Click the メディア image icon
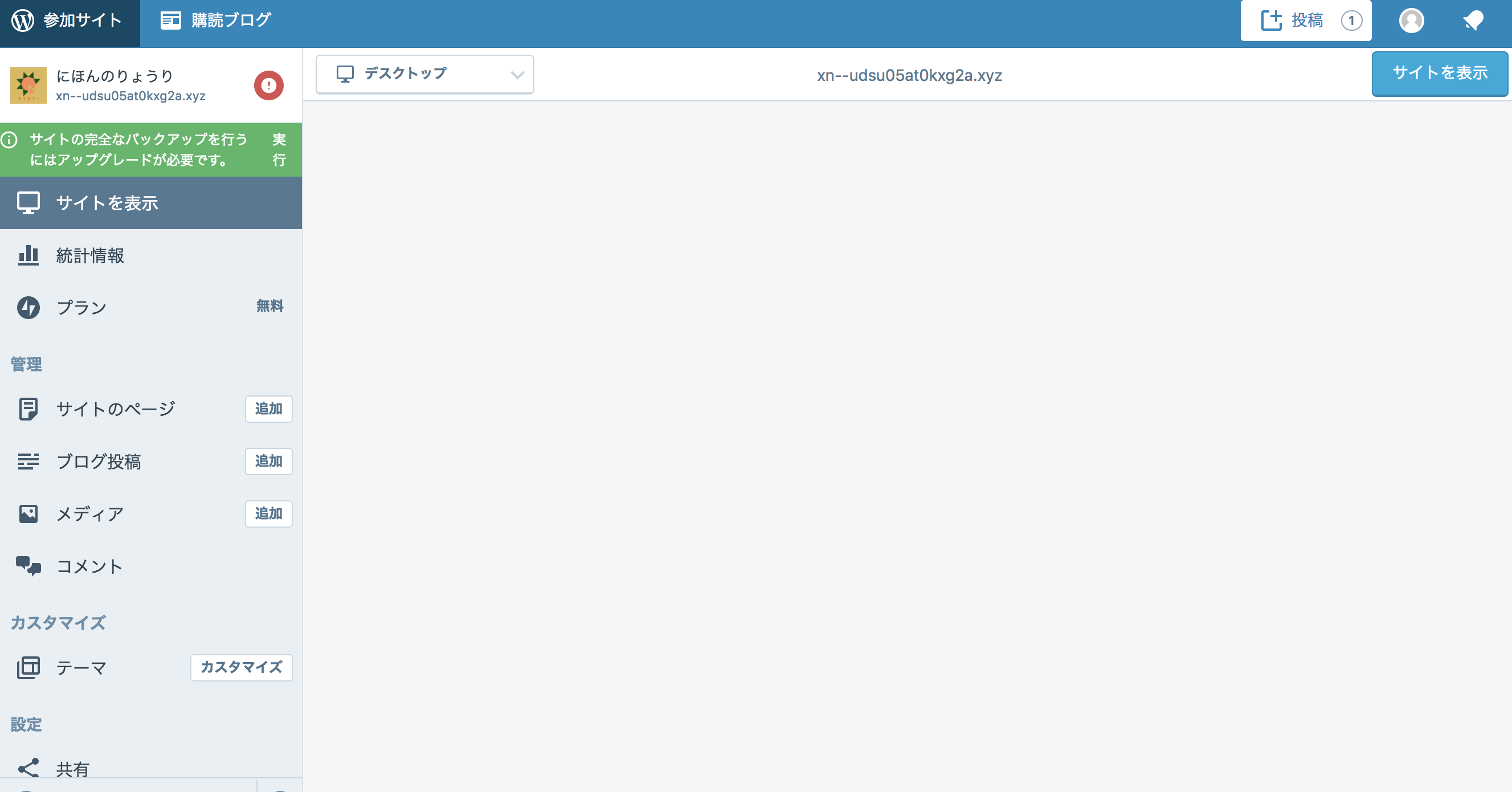The image size is (1512, 792). 28,514
